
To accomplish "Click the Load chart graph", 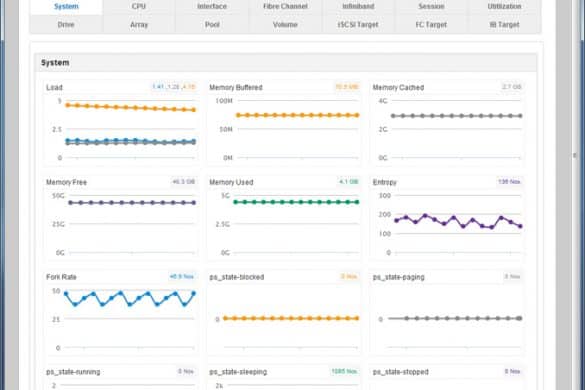I will pos(121,129).
